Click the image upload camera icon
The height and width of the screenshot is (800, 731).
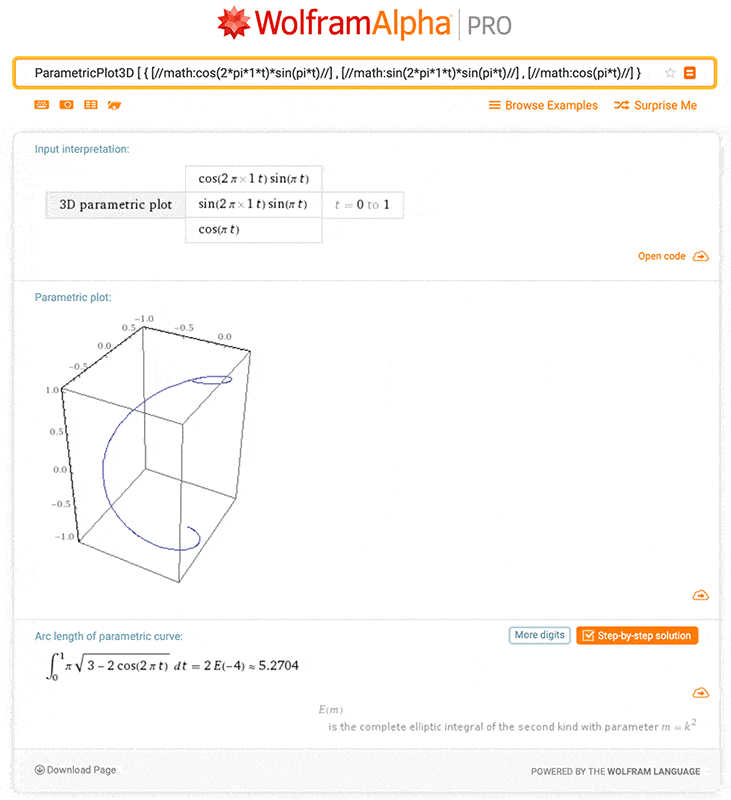(66, 104)
